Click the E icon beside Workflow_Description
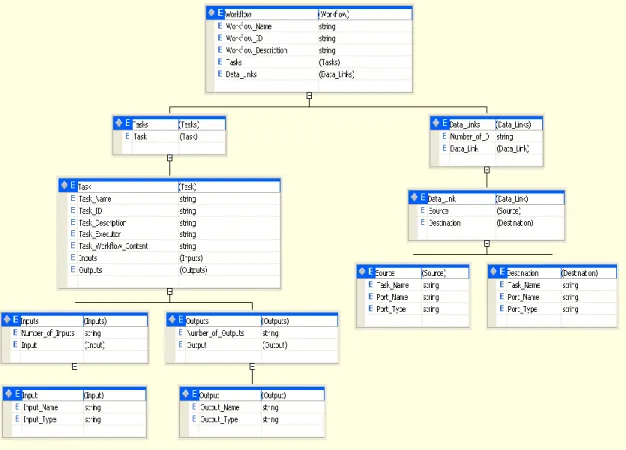Viewport: 626px width, 450px height. pyautogui.click(x=220, y=50)
